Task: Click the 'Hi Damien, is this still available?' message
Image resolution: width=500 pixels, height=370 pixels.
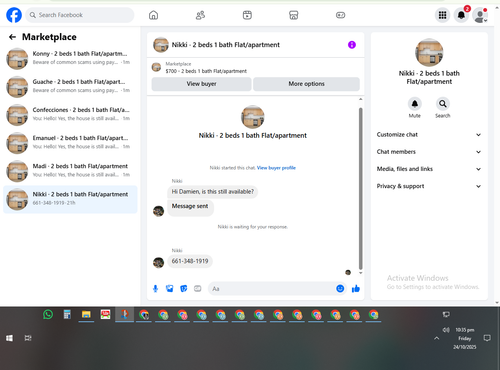Action: point(212,192)
